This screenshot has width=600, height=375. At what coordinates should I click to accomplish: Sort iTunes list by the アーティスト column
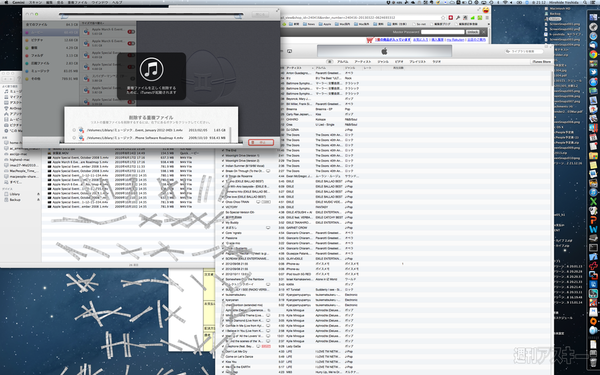click(x=300, y=68)
